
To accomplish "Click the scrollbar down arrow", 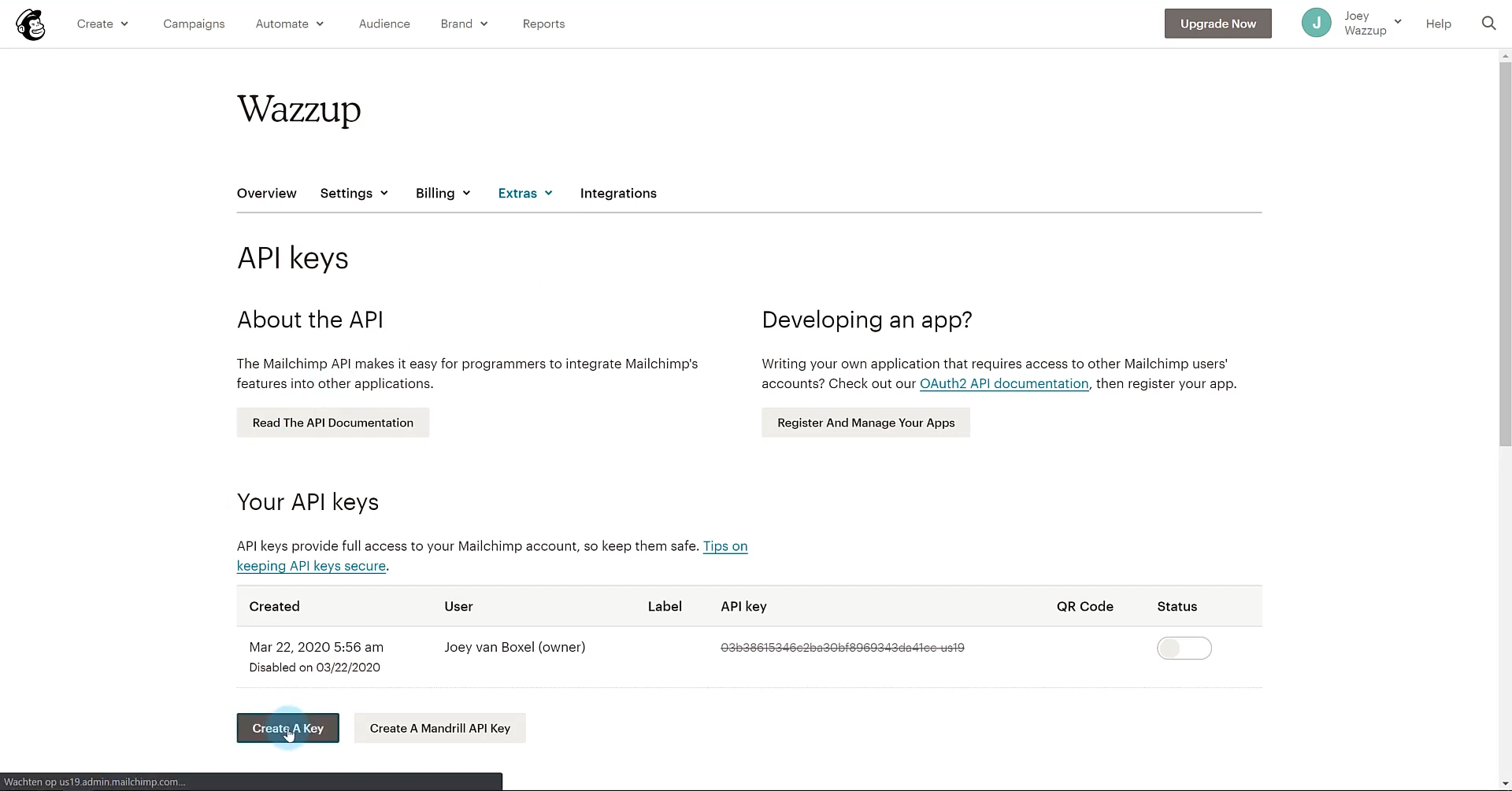I will click(1505, 784).
